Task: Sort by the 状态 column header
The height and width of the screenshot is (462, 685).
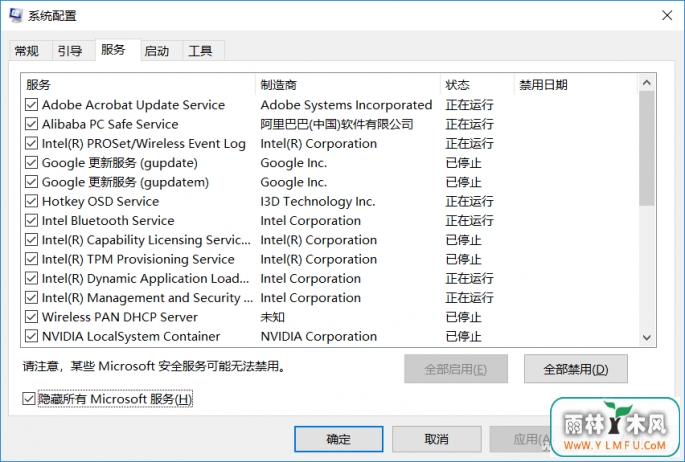Action: (x=477, y=84)
